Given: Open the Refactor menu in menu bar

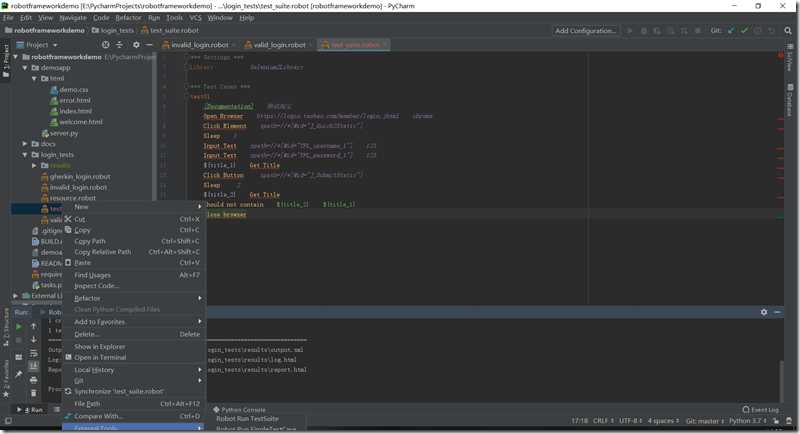Looking at the screenshot, I should 128,18.
